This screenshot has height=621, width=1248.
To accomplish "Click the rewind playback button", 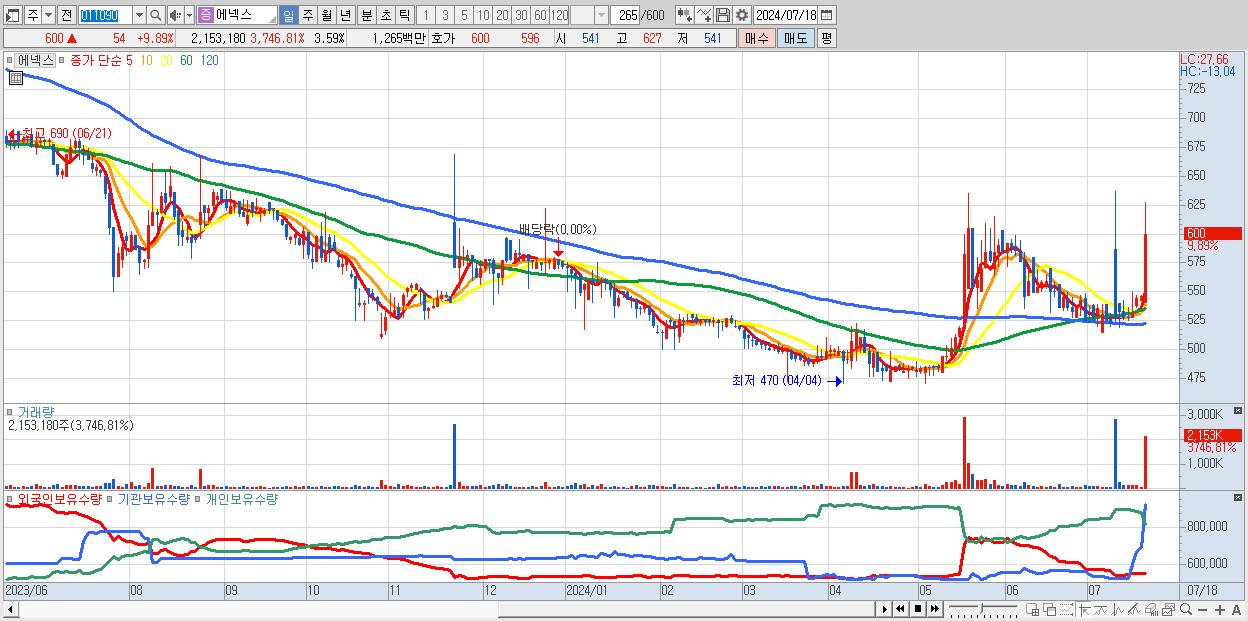I will (900, 609).
